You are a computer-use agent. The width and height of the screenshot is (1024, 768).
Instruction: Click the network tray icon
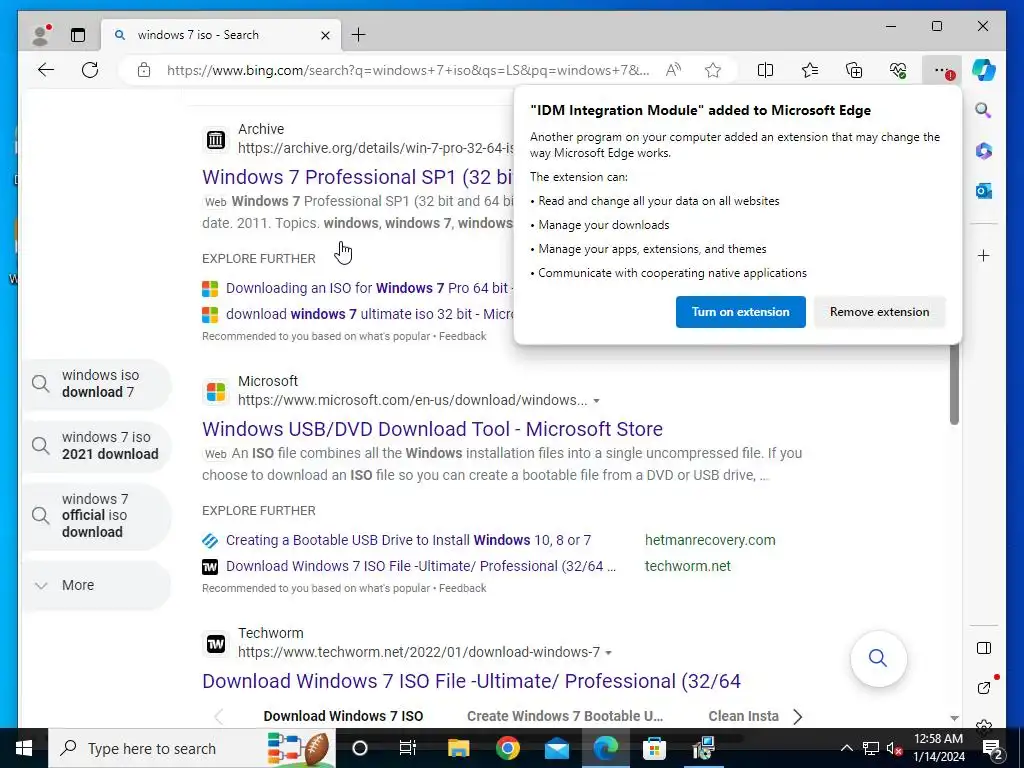pyautogui.click(x=871, y=748)
